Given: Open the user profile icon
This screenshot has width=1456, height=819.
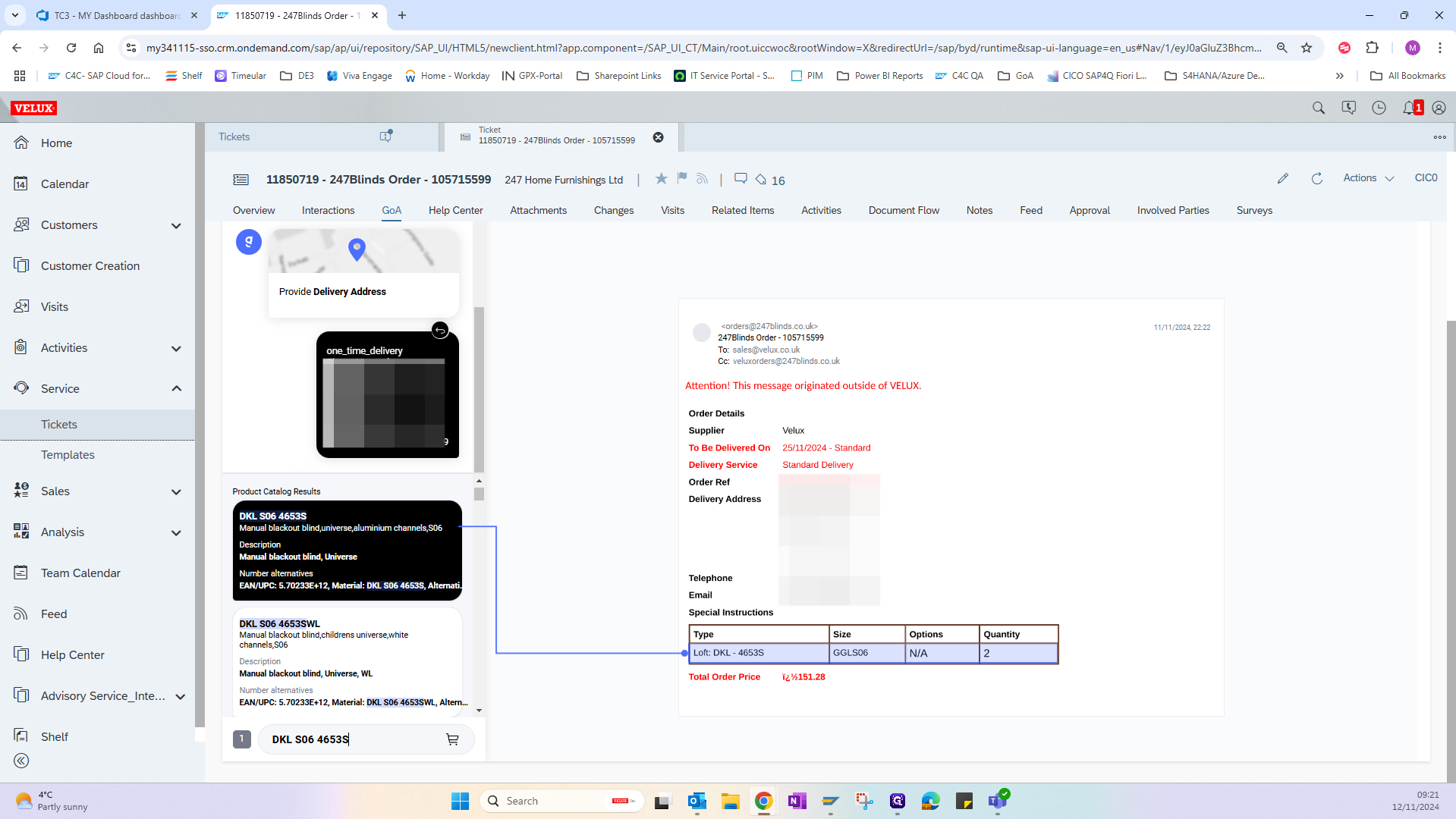Looking at the screenshot, I should click(1439, 108).
